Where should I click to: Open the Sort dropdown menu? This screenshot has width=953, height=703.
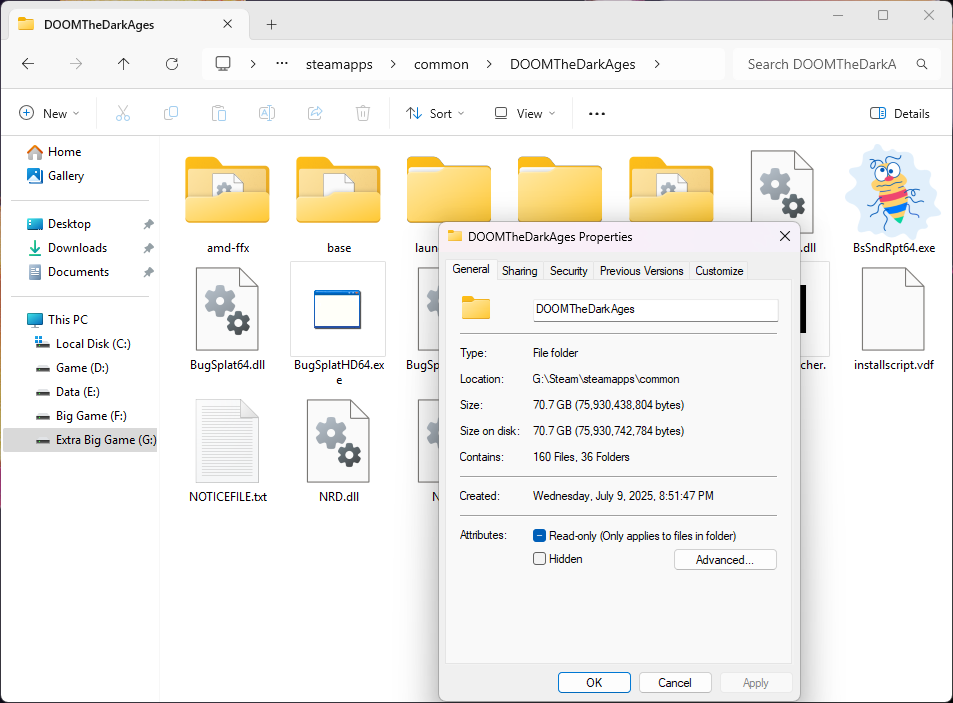point(435,114)
